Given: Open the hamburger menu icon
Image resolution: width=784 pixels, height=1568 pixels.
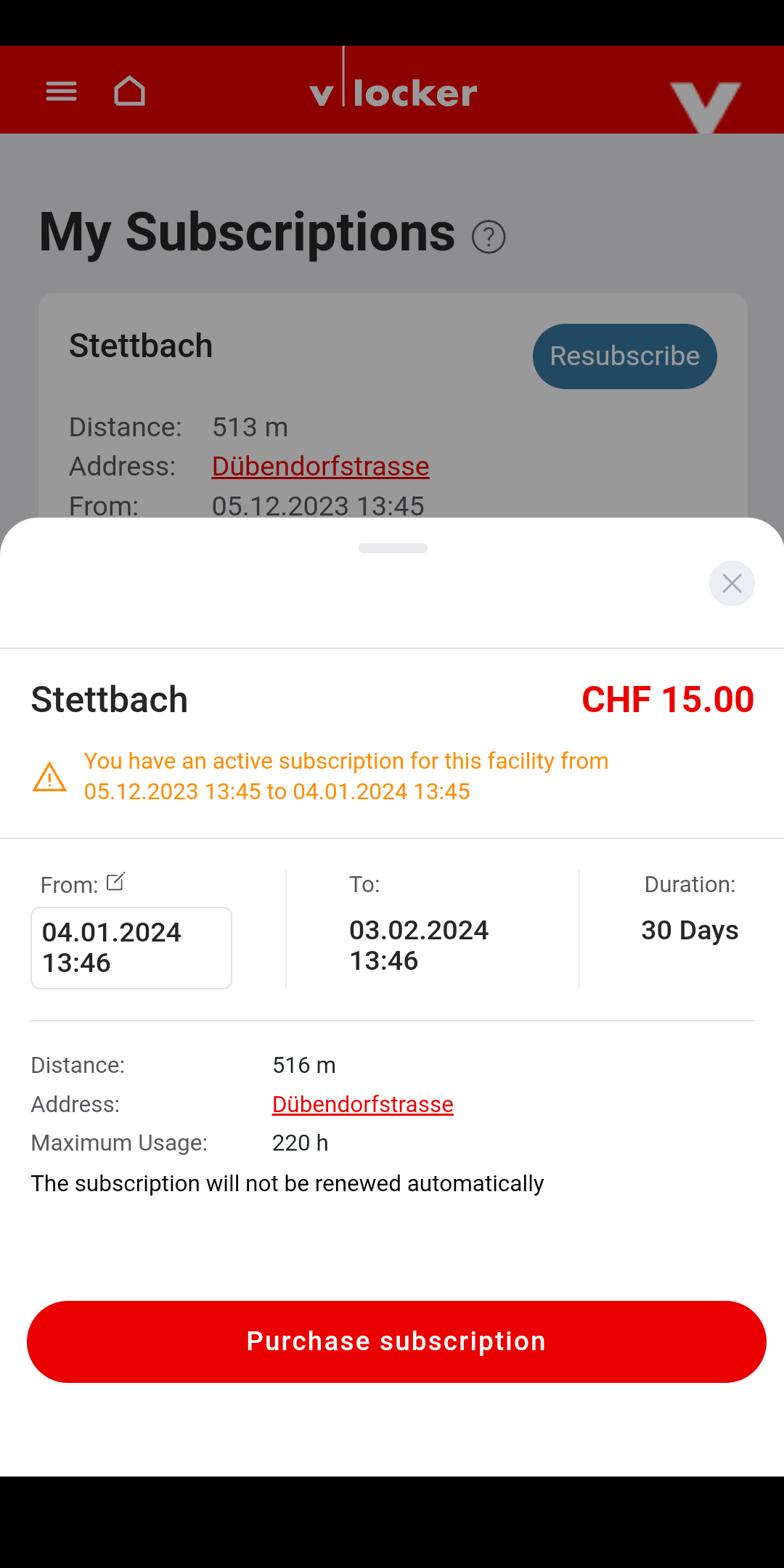Looking at the screenshot, I should [61, 91].
